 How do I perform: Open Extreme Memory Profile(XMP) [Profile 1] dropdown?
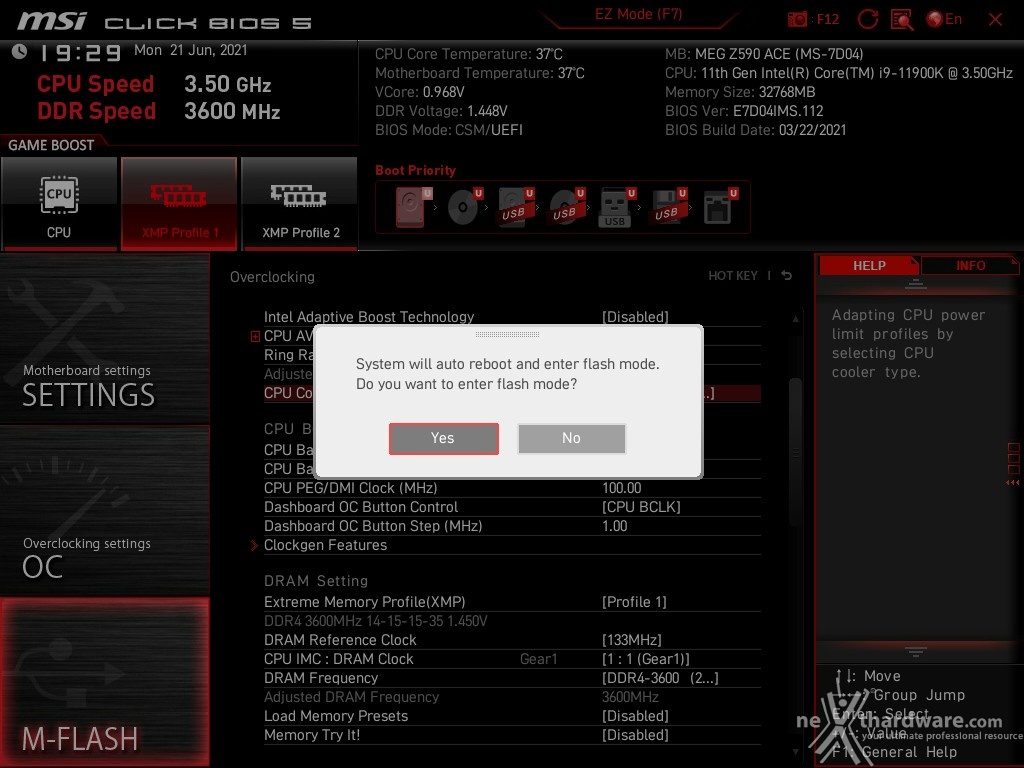coord(634,602)
